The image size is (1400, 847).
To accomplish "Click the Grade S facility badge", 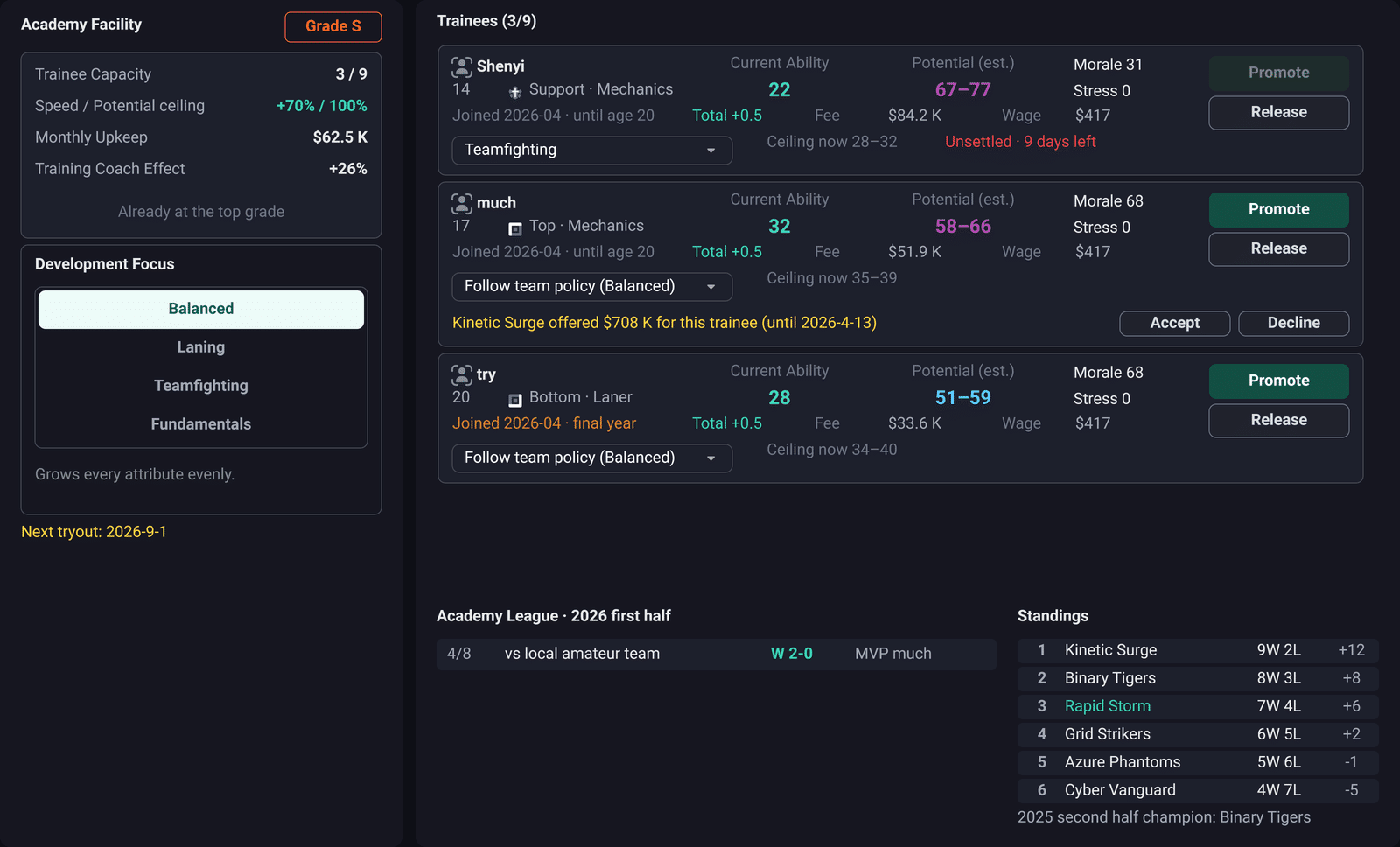I will (333, 26).
